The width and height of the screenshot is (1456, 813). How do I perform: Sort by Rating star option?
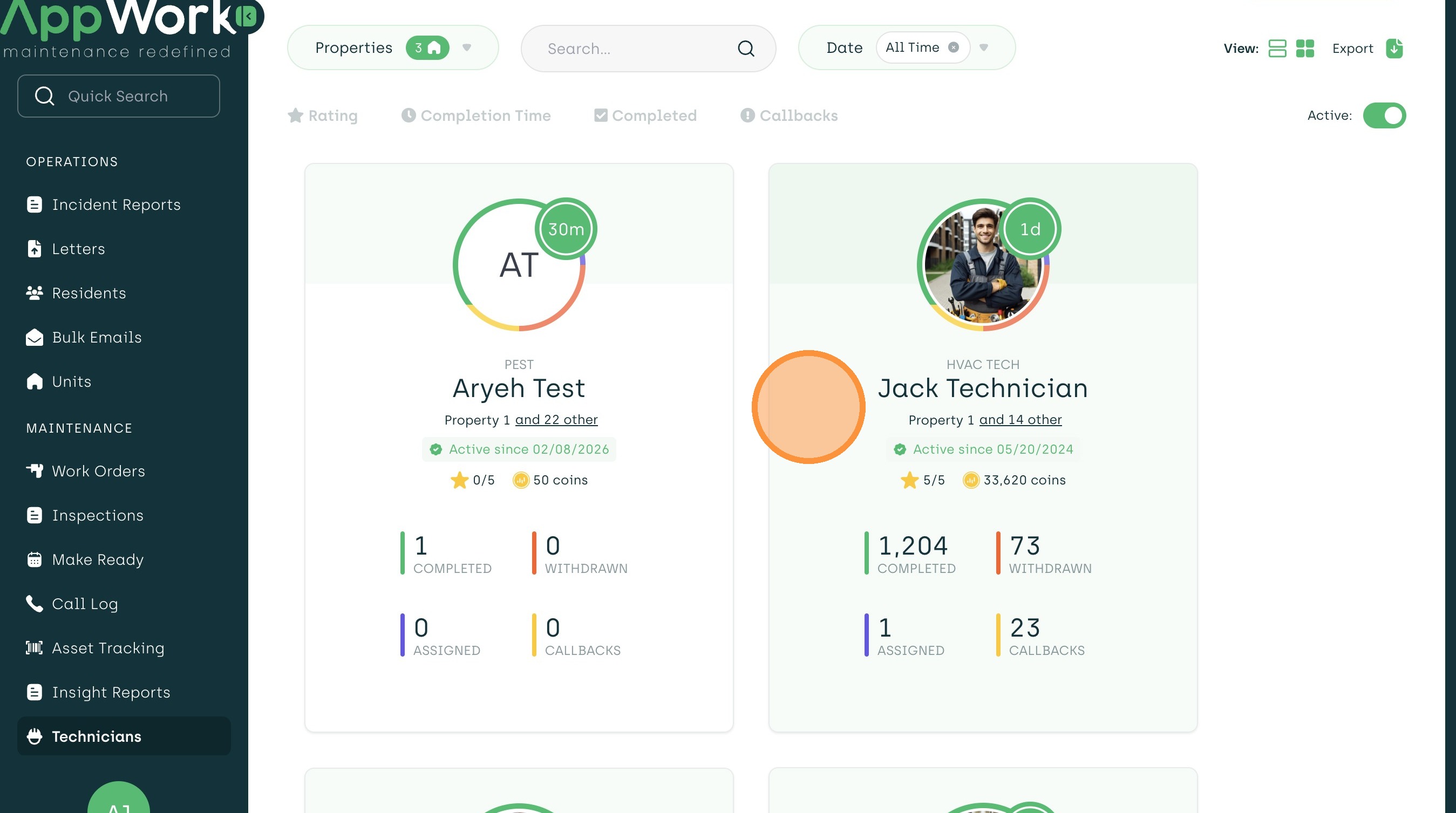(323, 115)
